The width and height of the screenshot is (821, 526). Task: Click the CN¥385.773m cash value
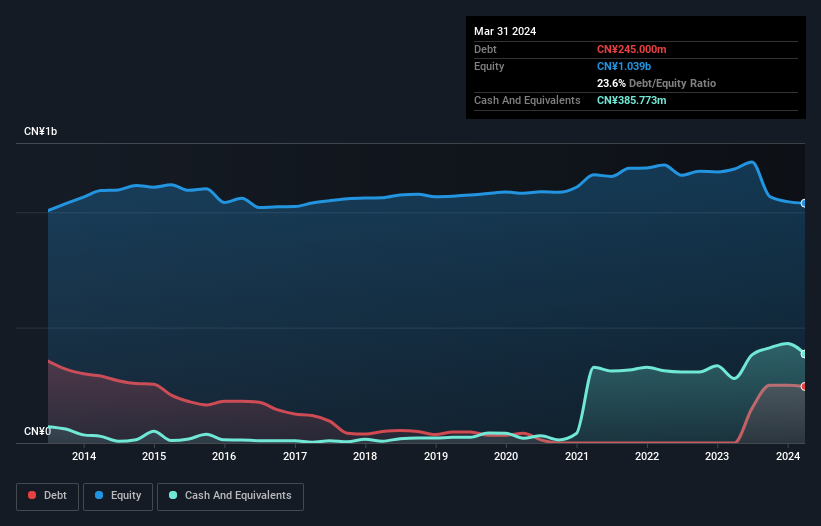tap(631, 100)
